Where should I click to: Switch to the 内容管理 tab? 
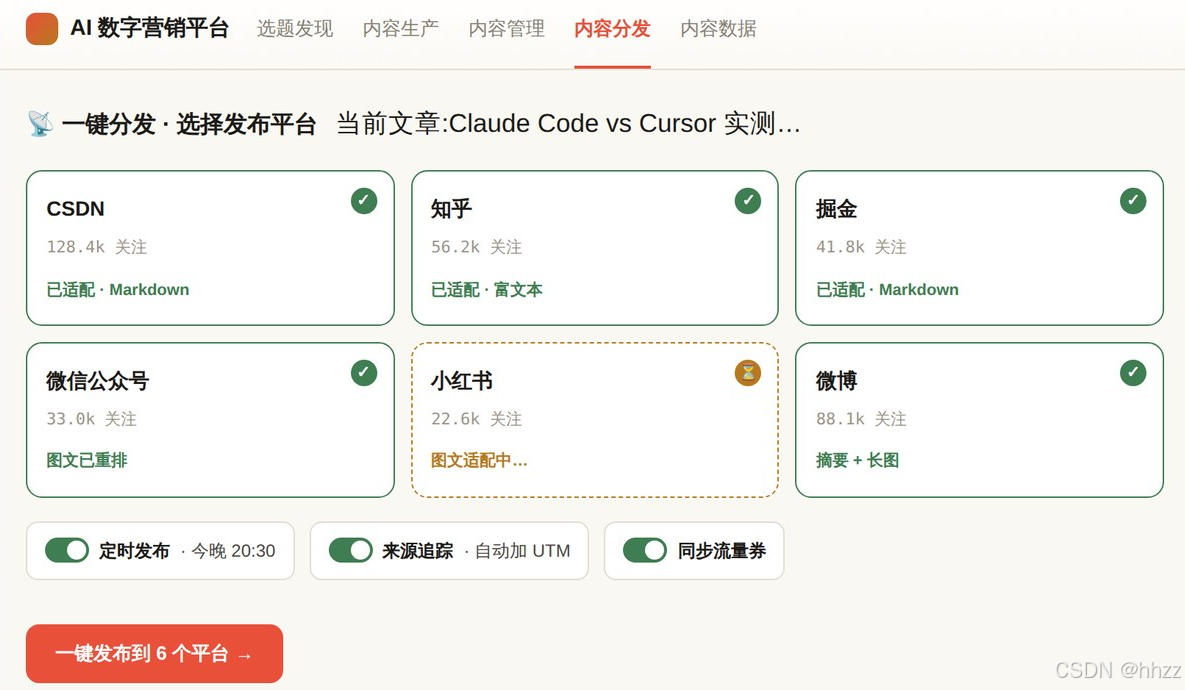click(506, 29)
